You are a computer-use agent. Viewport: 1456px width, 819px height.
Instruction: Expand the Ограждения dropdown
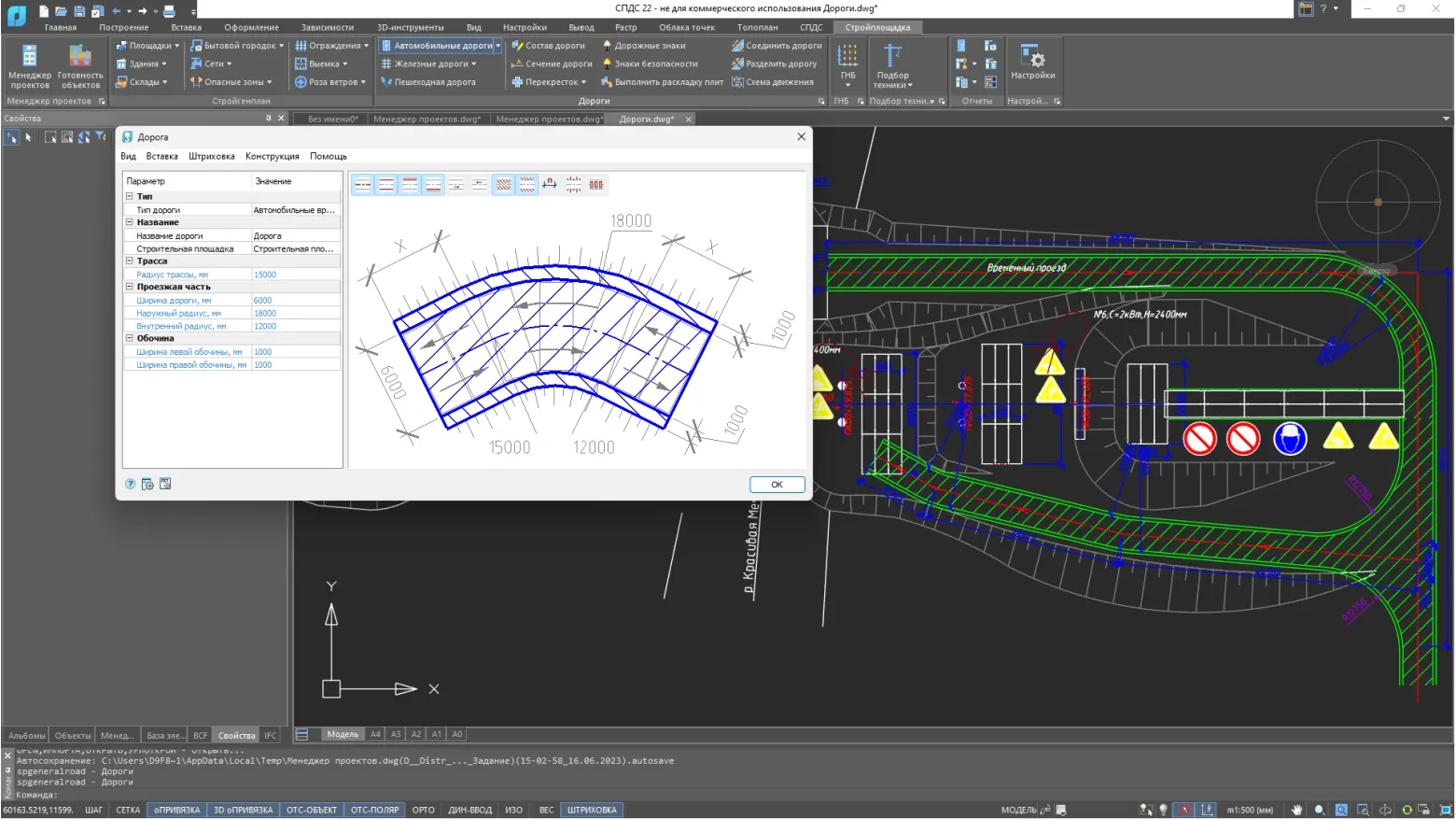[366, 46]
